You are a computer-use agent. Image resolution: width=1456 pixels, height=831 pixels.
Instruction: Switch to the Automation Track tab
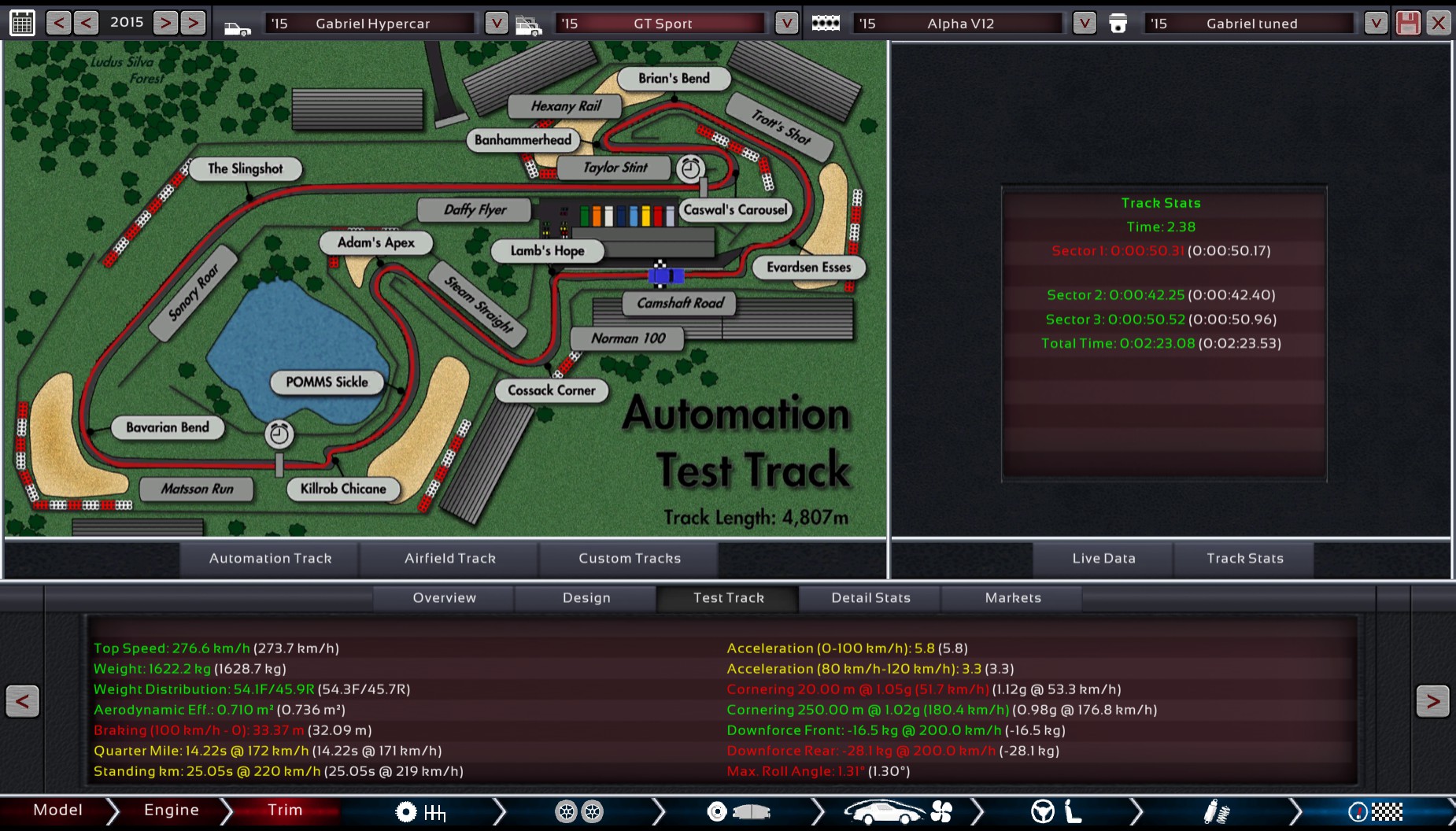pyautogui.click(x=270, y=559)
